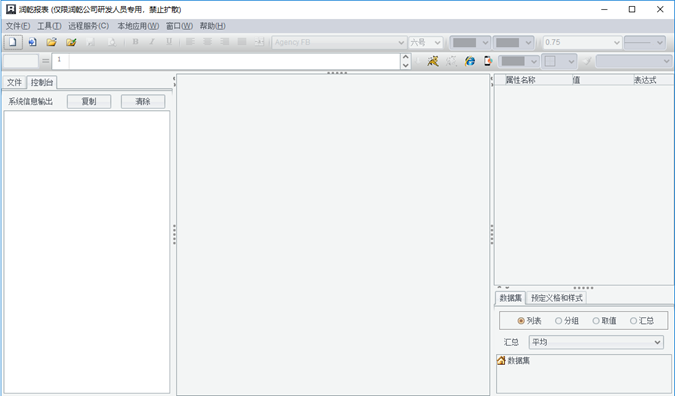Align text right in toolbar
675x396 pixels.
pyautogui.click(x=225, y=42)
